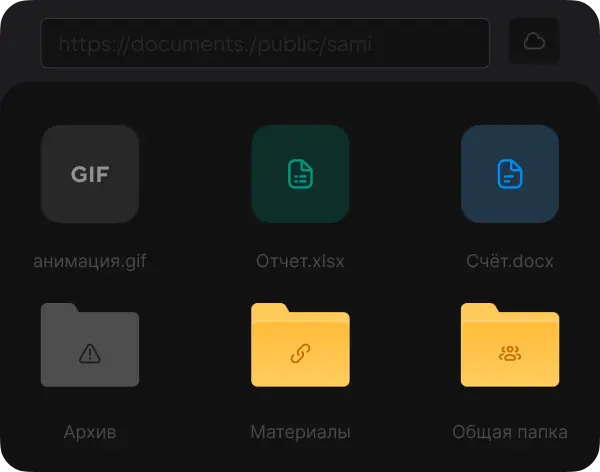Open the GIF file tile
The width and height of the screenshot is (600, 472).
pyautogui.click(x=90, y=174)
